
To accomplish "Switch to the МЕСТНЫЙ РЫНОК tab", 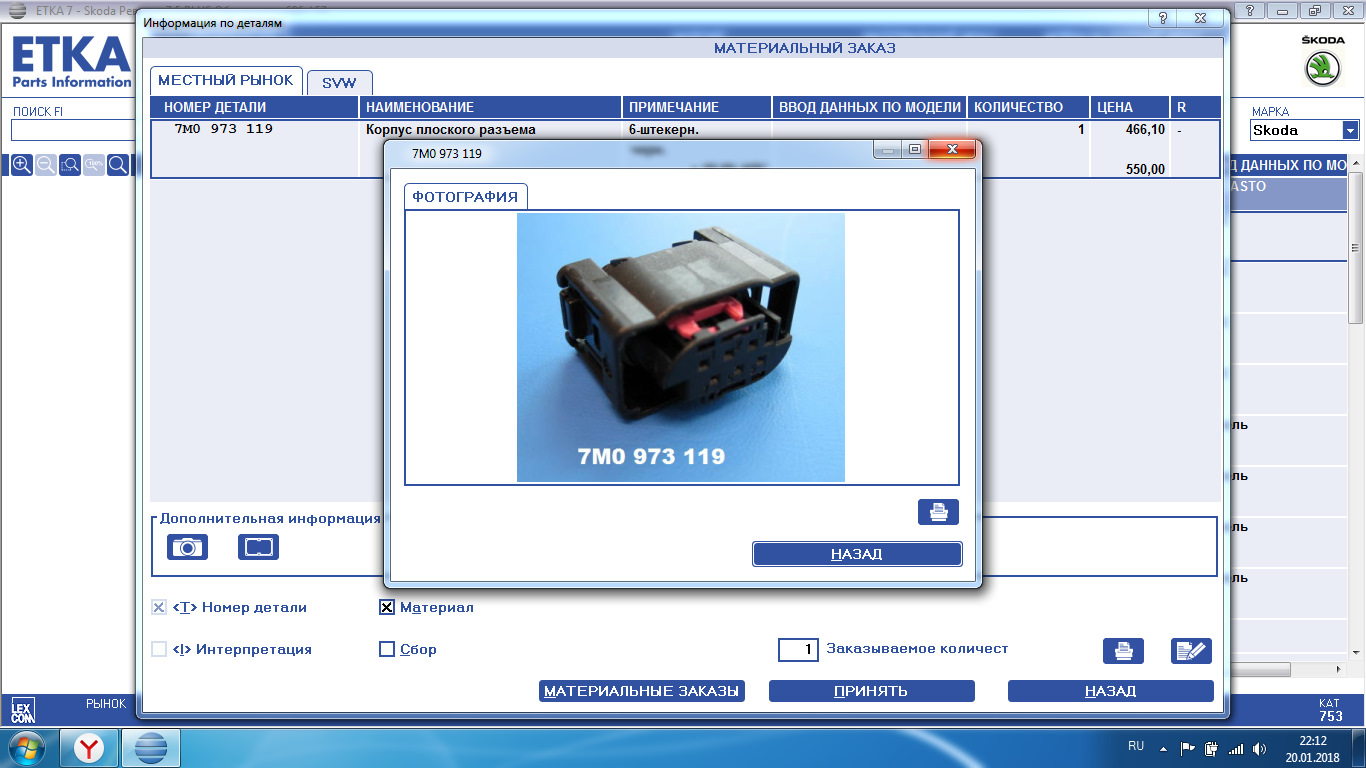I will coord(226,81).
